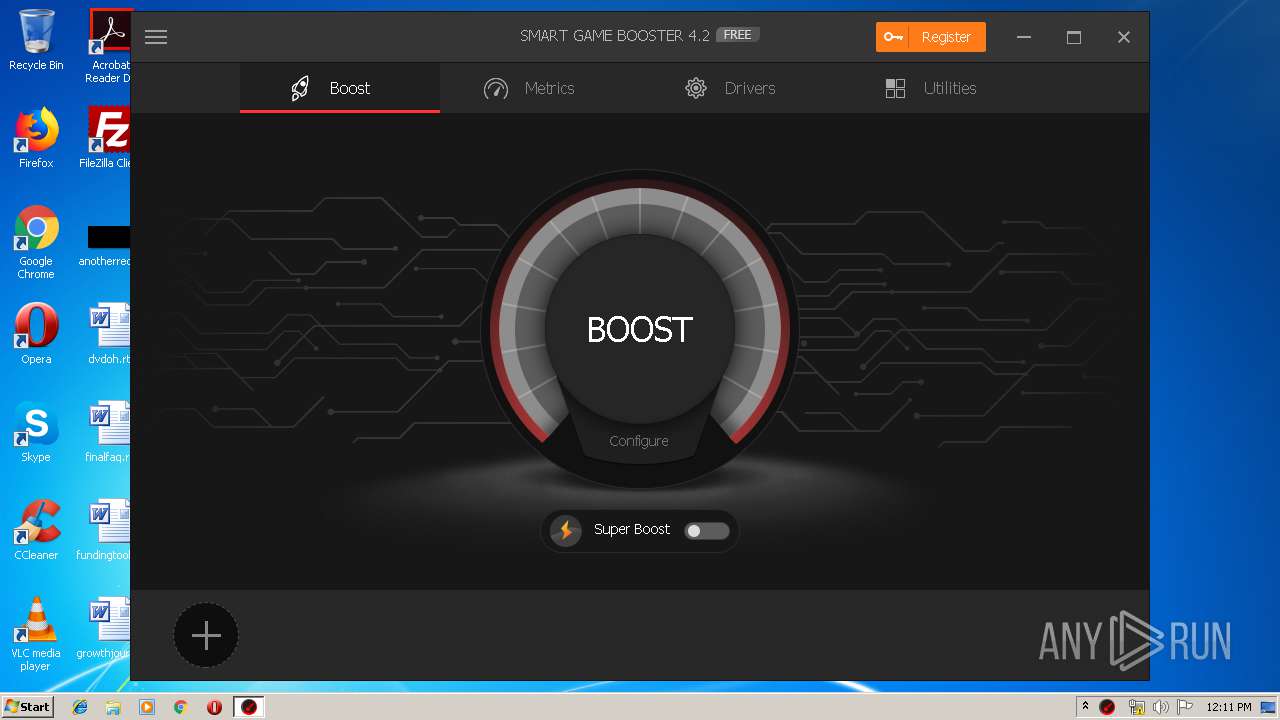Go to the Drivers tab
1280x720 pixels.
730,88
